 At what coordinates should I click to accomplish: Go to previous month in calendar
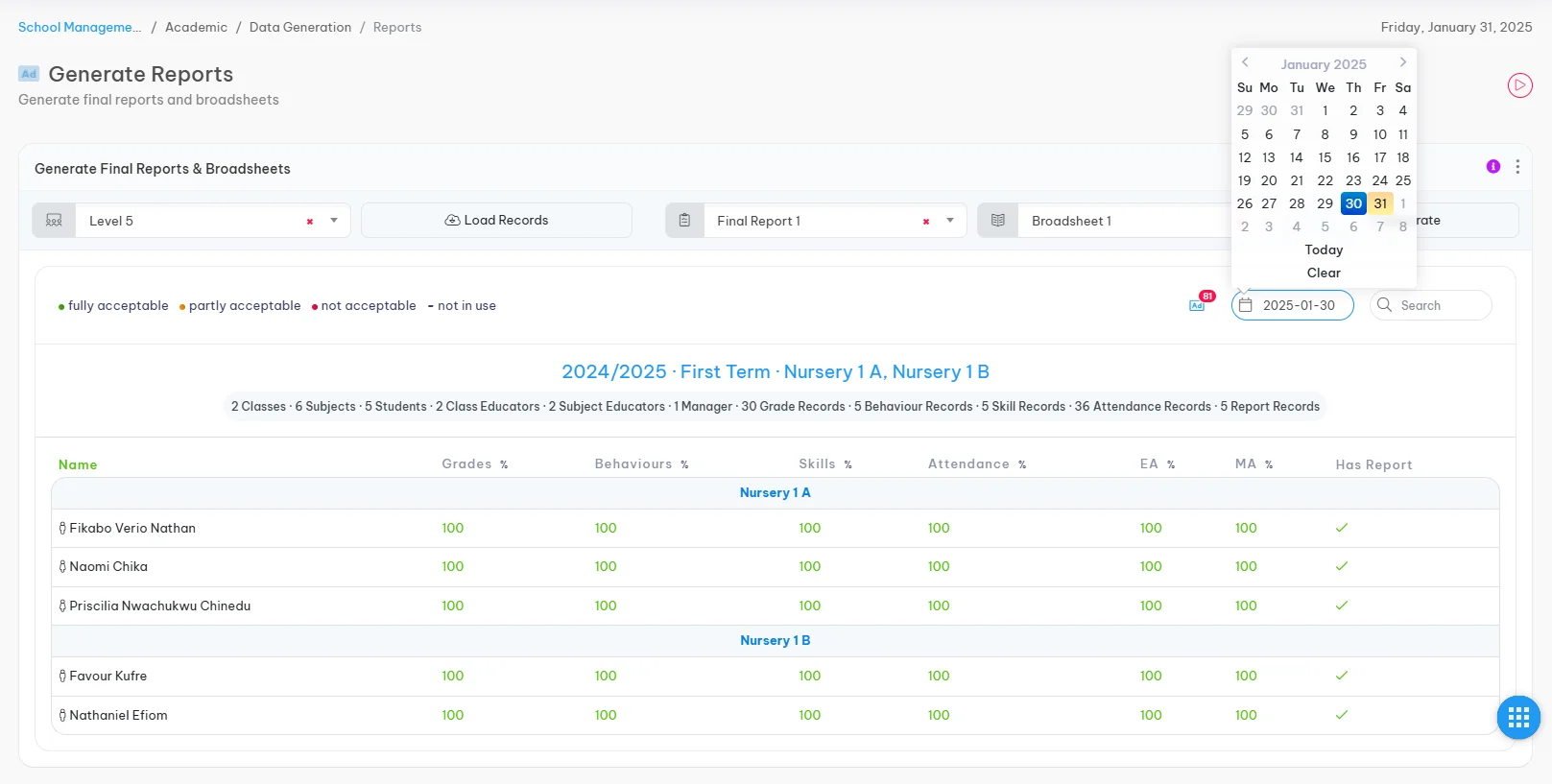[1245, 62]
